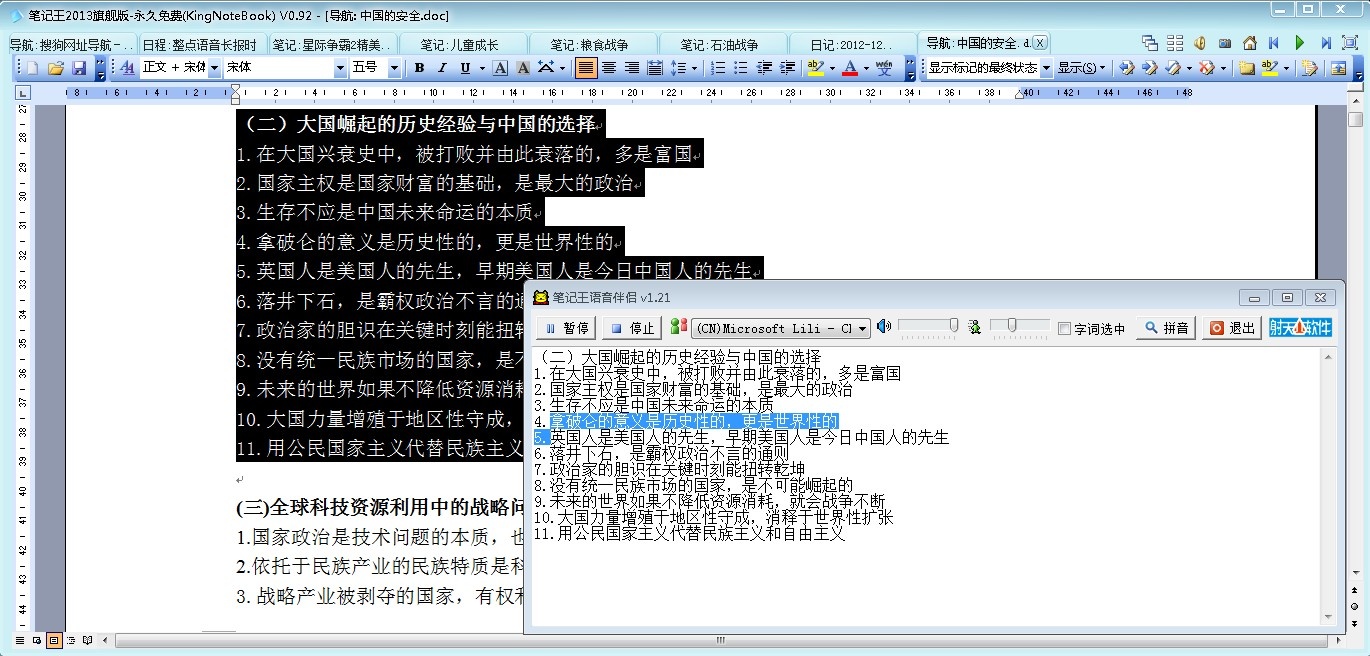The width and height of the screenshot is (1370, 656).
Task: Apply yellow highlight to text
Action: 815,68
